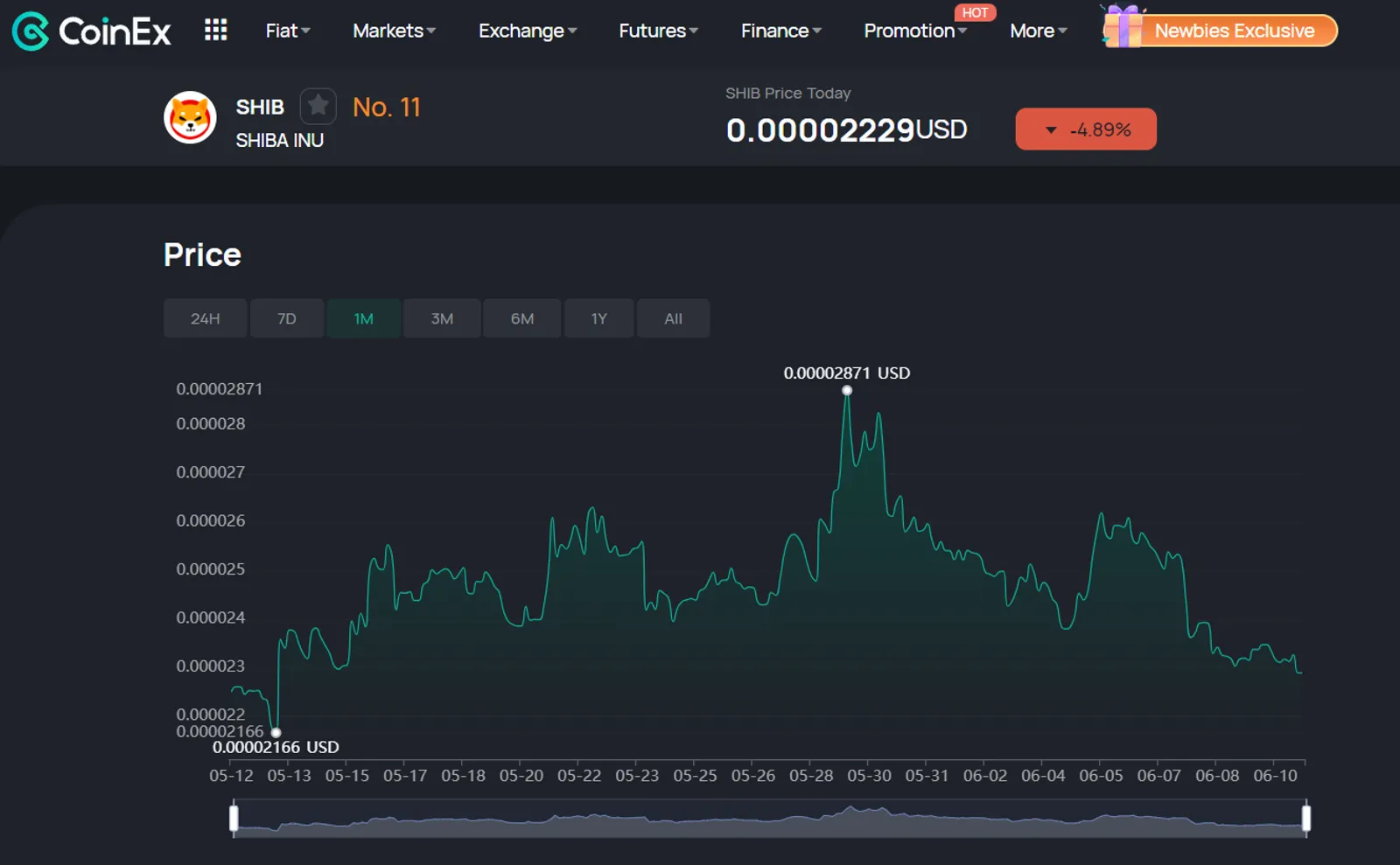The height and width of the screenshot is (865, 1400).
Task: Click the Newbies Exclusive button
Action: [x=1235, y=31]
